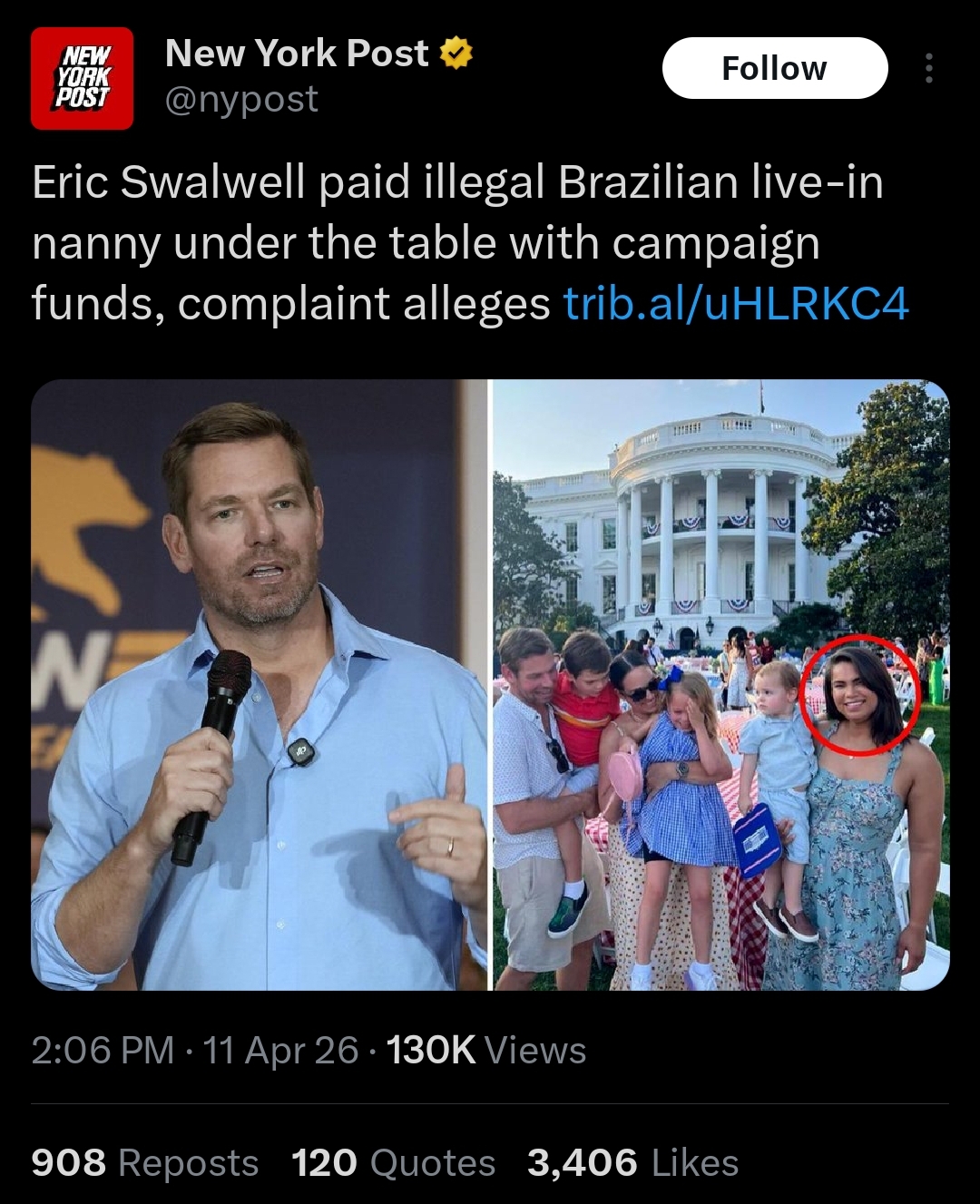The height and width of the screenshot is (1204, 980).
Task: Open the New York Post display name
Action: [x=297, y=54]
